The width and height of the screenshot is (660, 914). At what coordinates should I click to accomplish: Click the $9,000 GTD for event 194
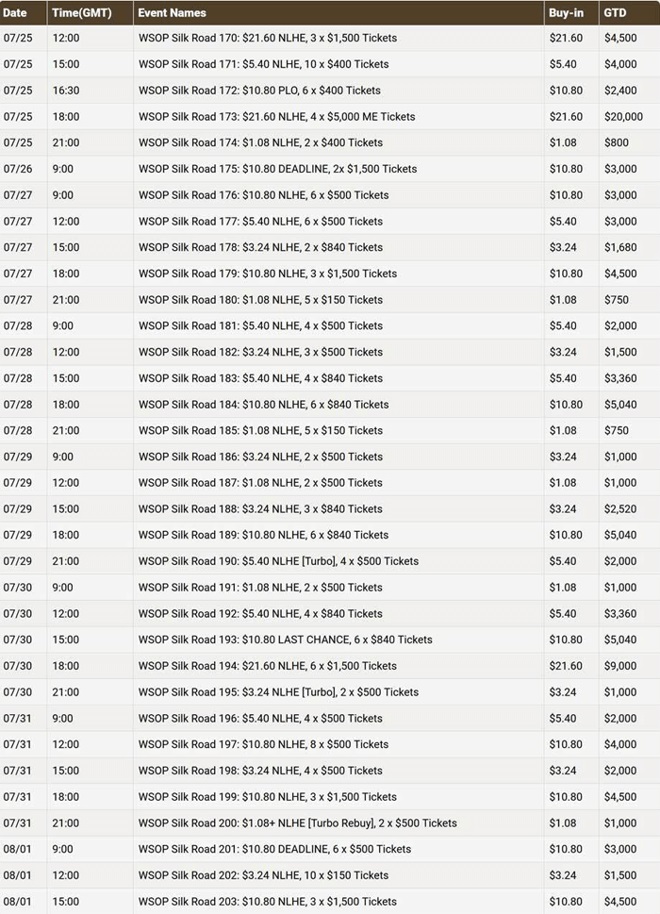tap(620, 666)
